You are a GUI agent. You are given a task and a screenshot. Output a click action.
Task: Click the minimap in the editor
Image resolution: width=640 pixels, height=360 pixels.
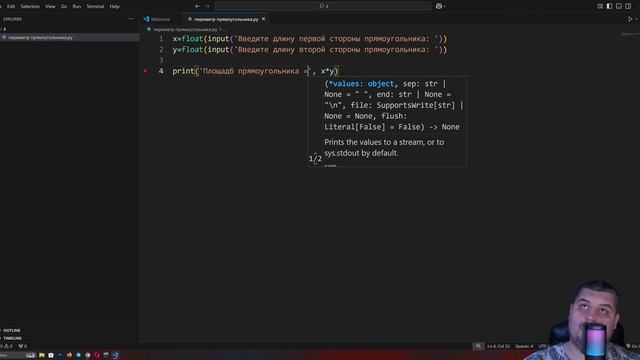click(630, 35)
